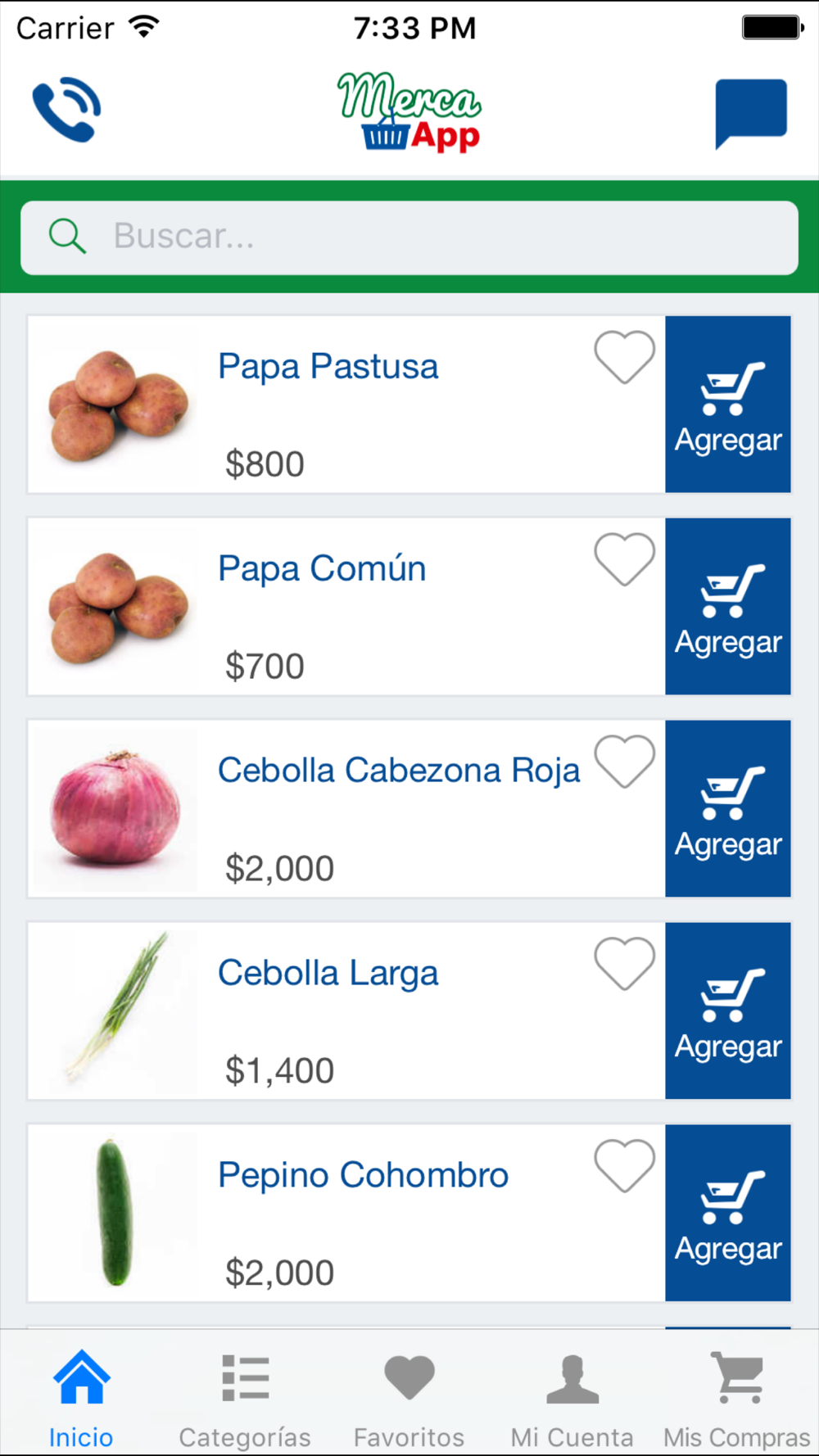
Task: Click the search magnifier icon
Action: pyautogui.click(x=67, y=237)
